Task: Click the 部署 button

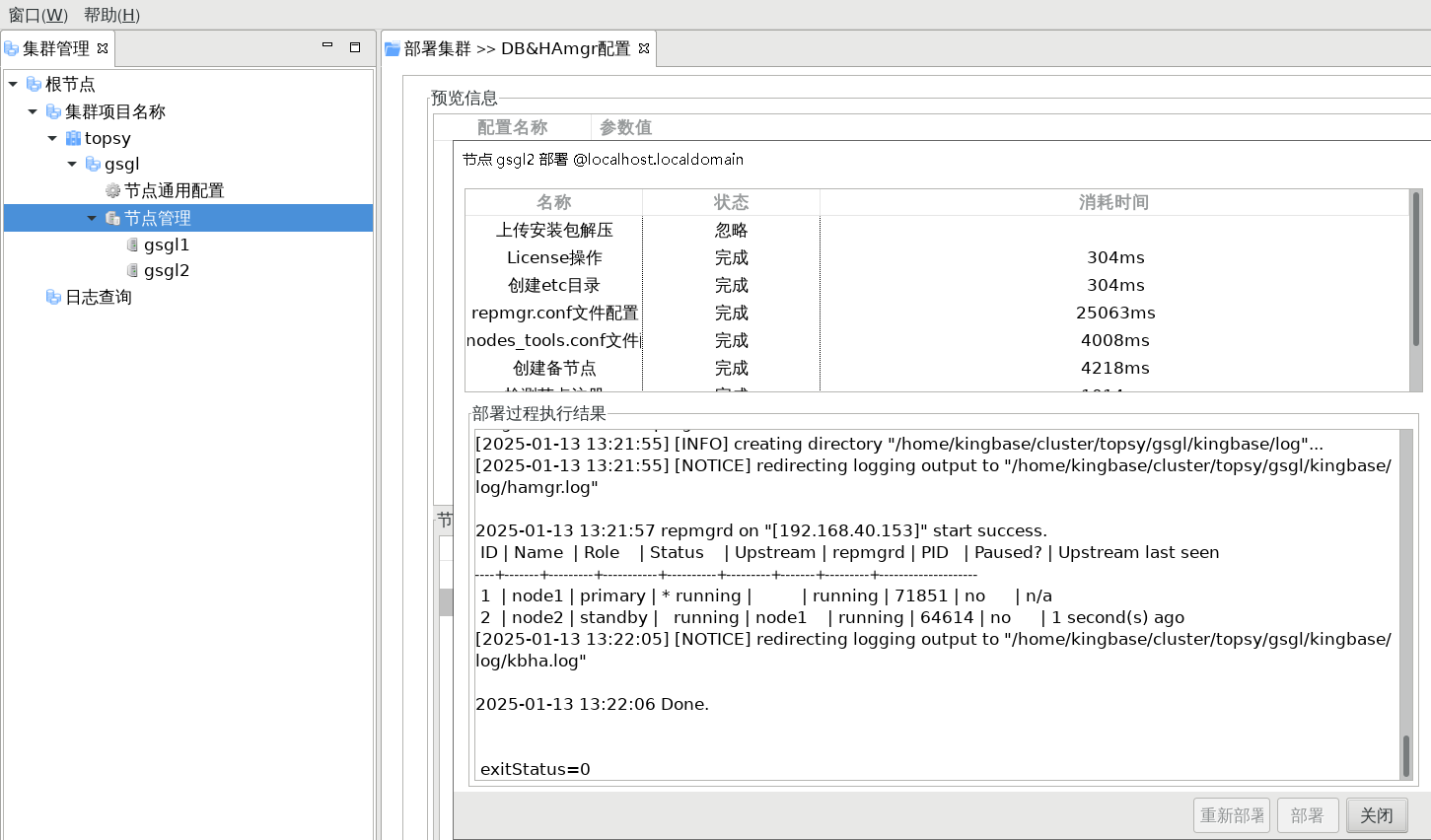Action: click(1308, 815)
